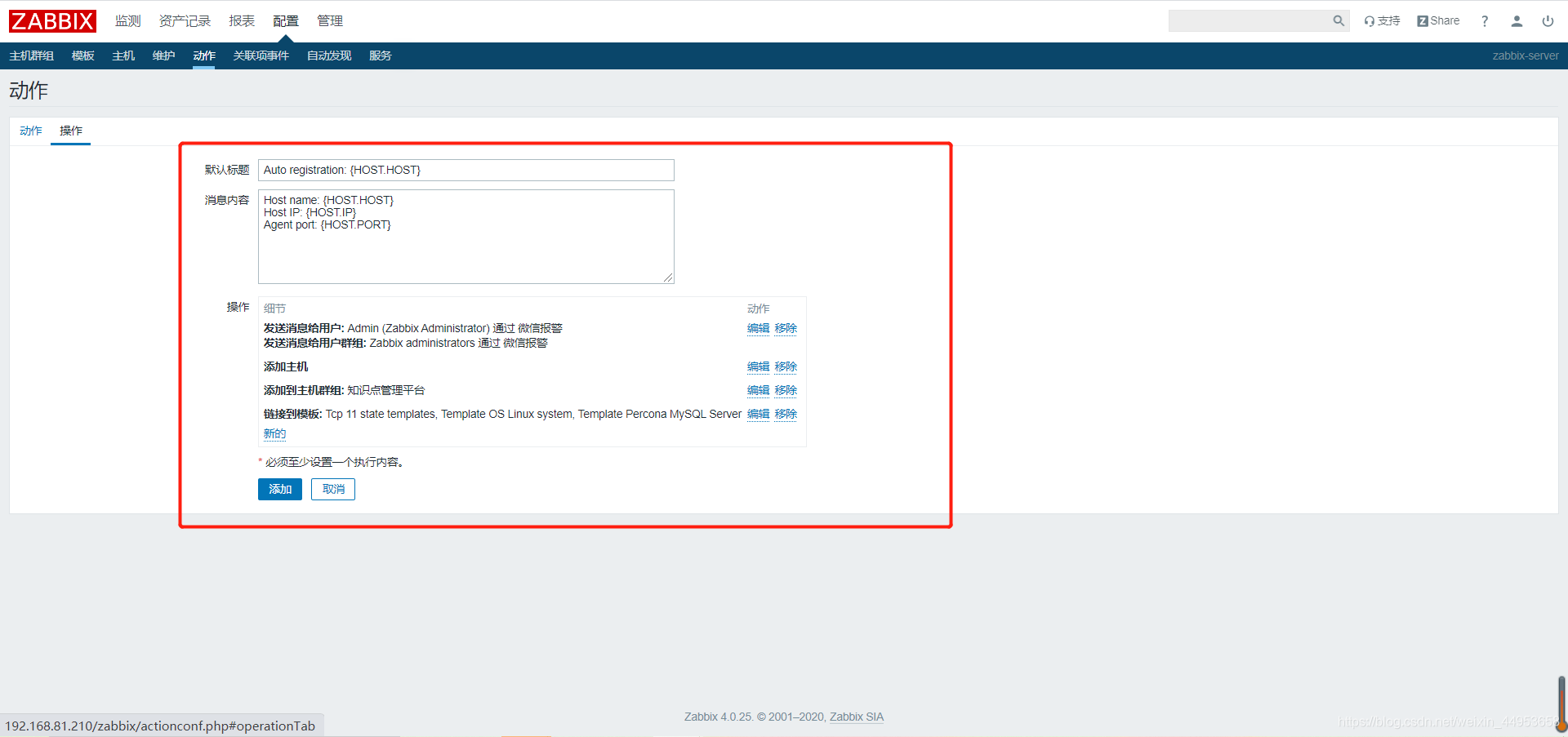Viewport: 1568px width, 737px height.
Task: Go to 自动发现 submenu
Action: click(329, 55)
